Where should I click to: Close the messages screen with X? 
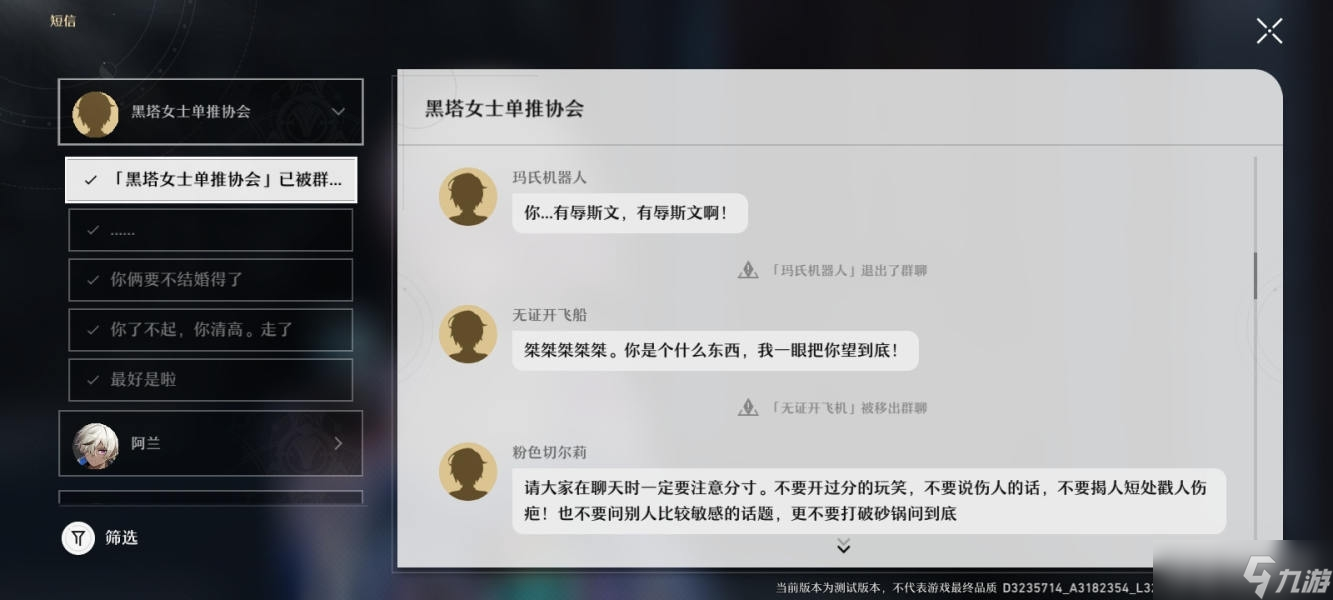(x=1269, y=31)
